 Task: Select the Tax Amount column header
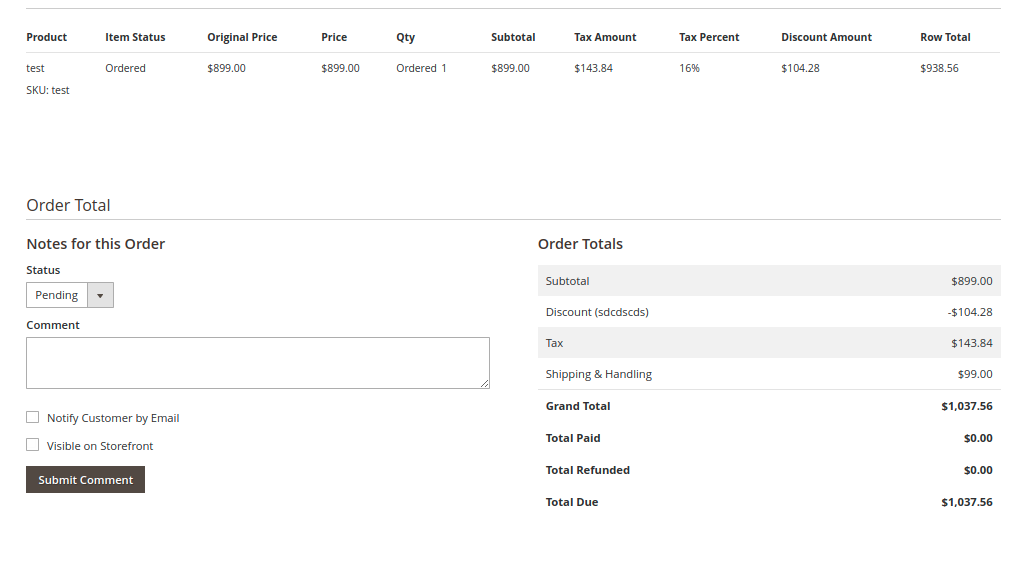coord(604,37)
